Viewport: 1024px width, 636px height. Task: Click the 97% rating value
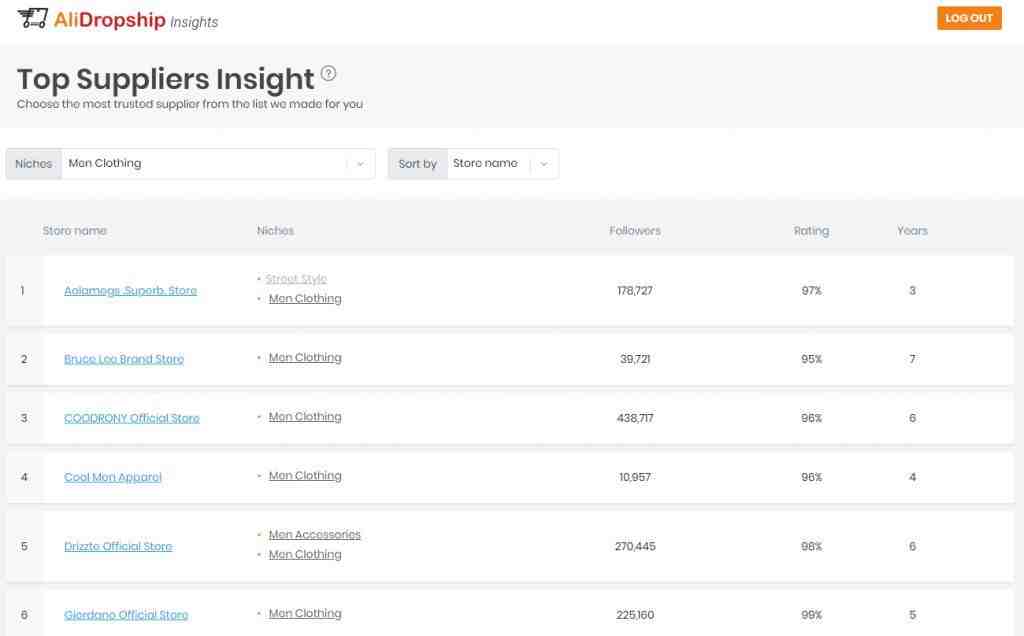pos(812,291)
